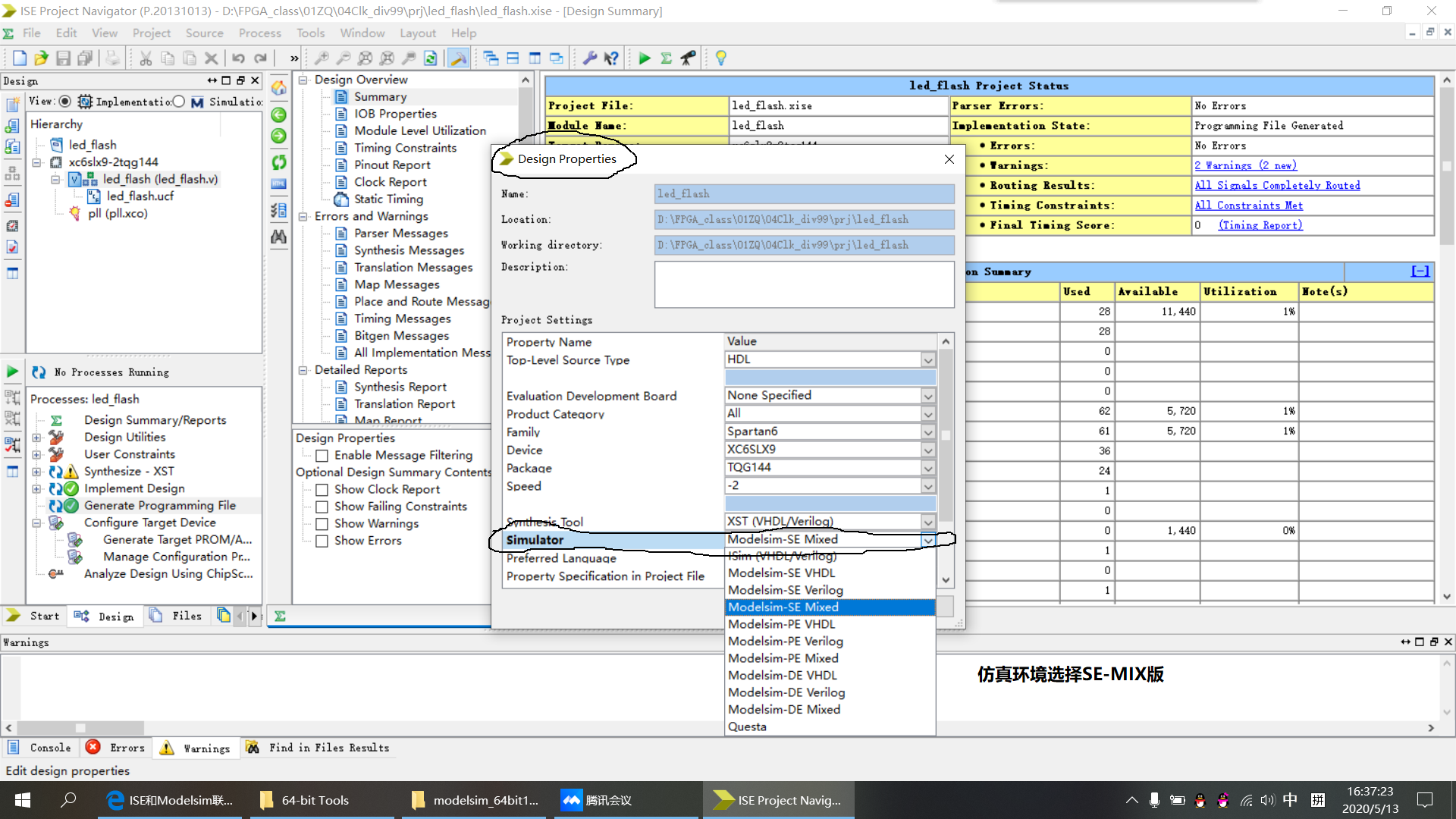1456x819 pixels.
Task: Select Questa from simulator list
Action: point(830,726)
